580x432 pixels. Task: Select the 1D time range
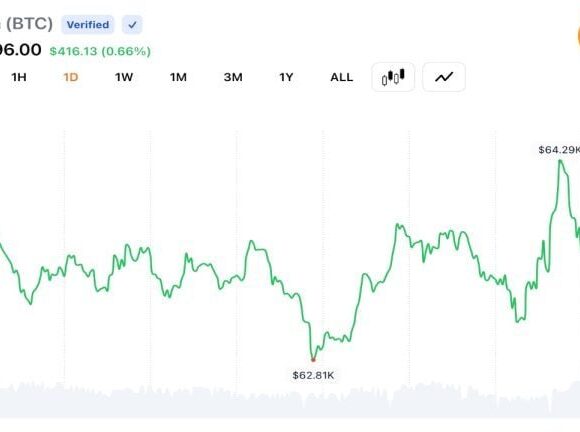coord(71,77)
